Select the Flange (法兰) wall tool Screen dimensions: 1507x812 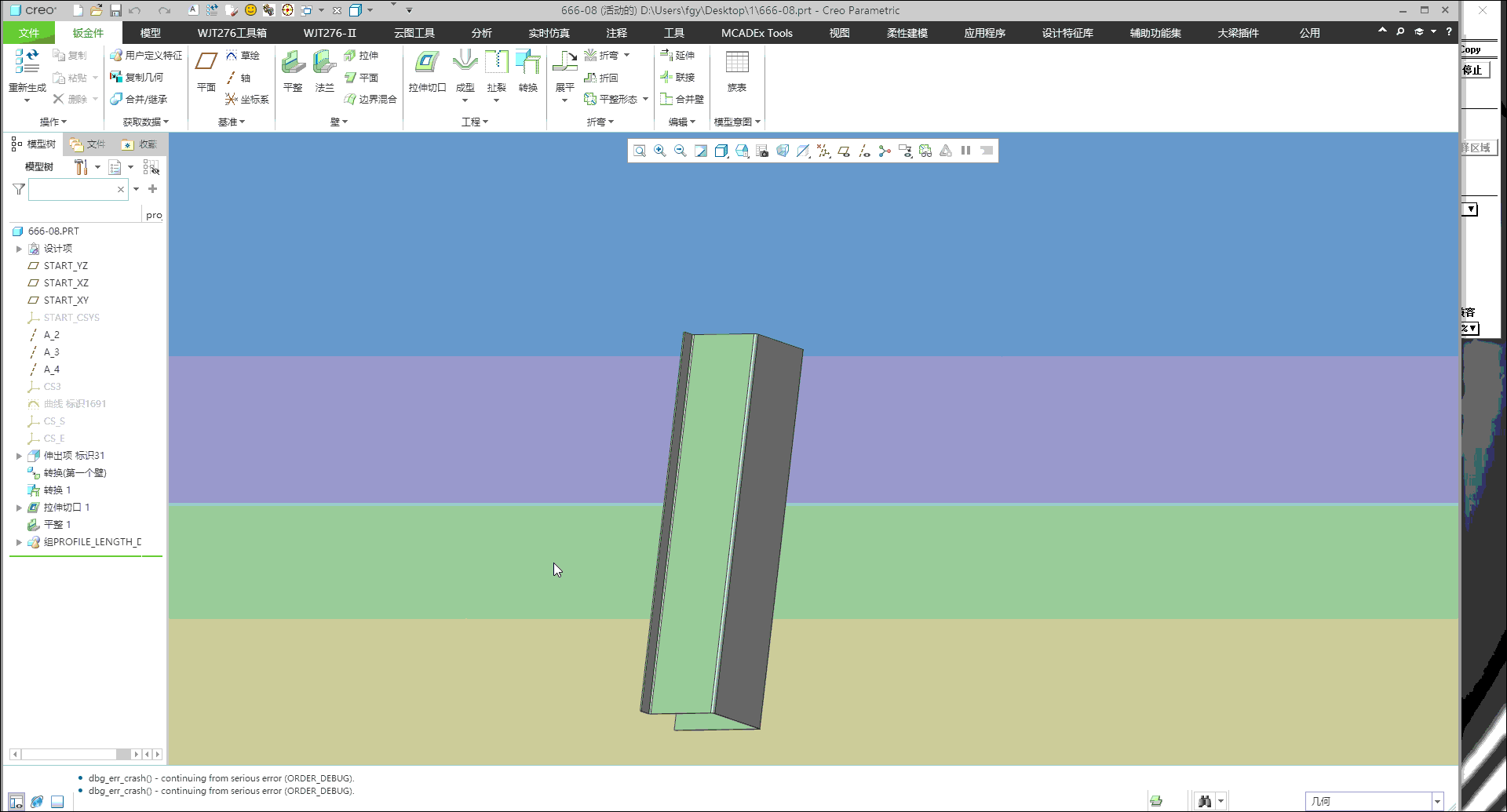[x=324, y=71]
